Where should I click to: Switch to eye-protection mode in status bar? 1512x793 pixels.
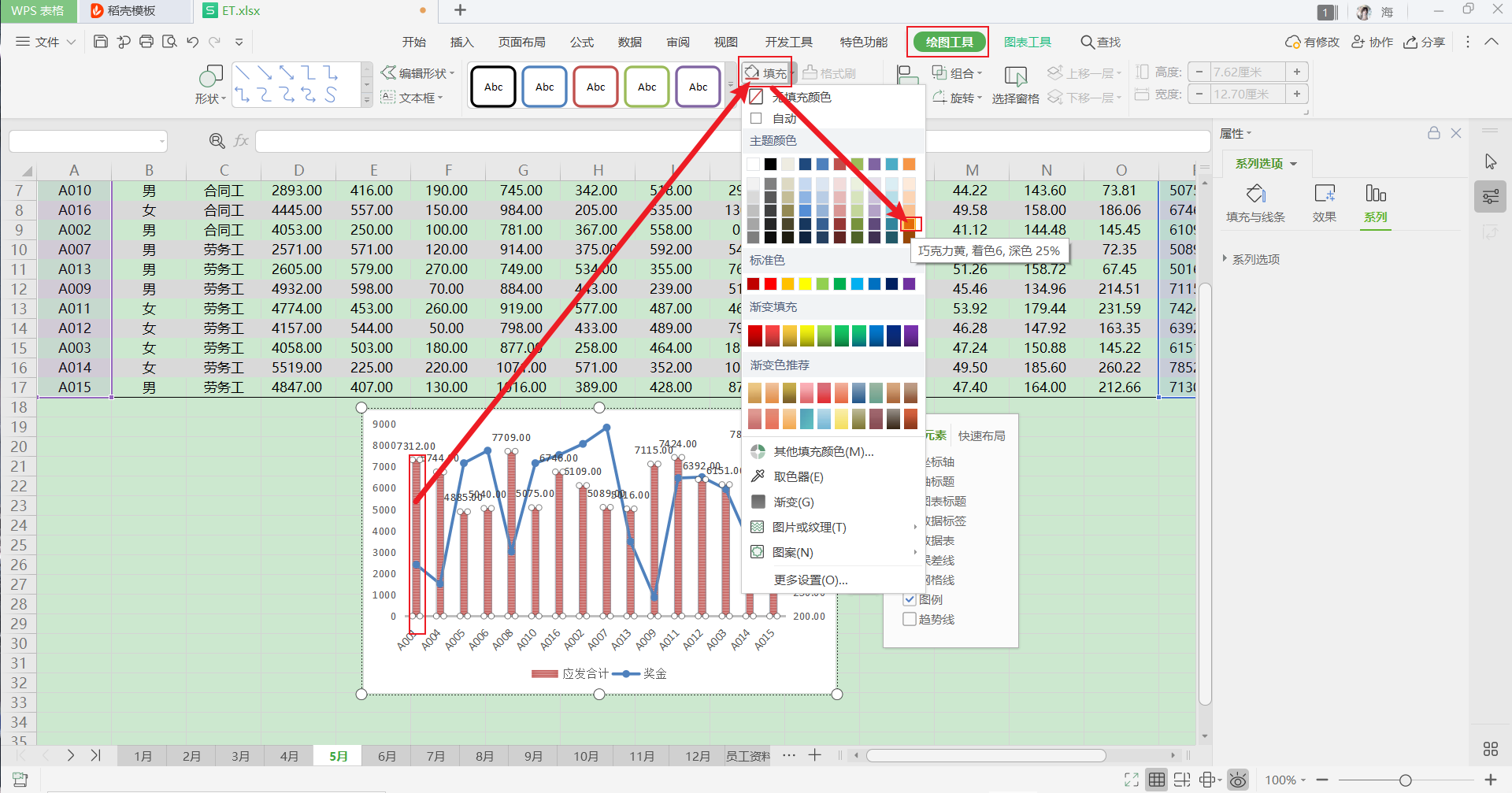pyautogui.click(x=1238, y=780)
